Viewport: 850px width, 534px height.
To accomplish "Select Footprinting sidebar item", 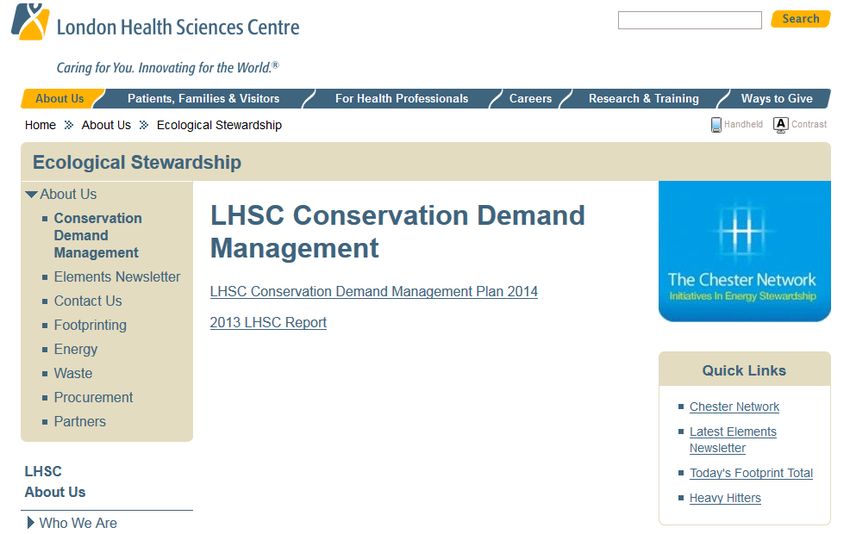I will (x=90, y=325).
